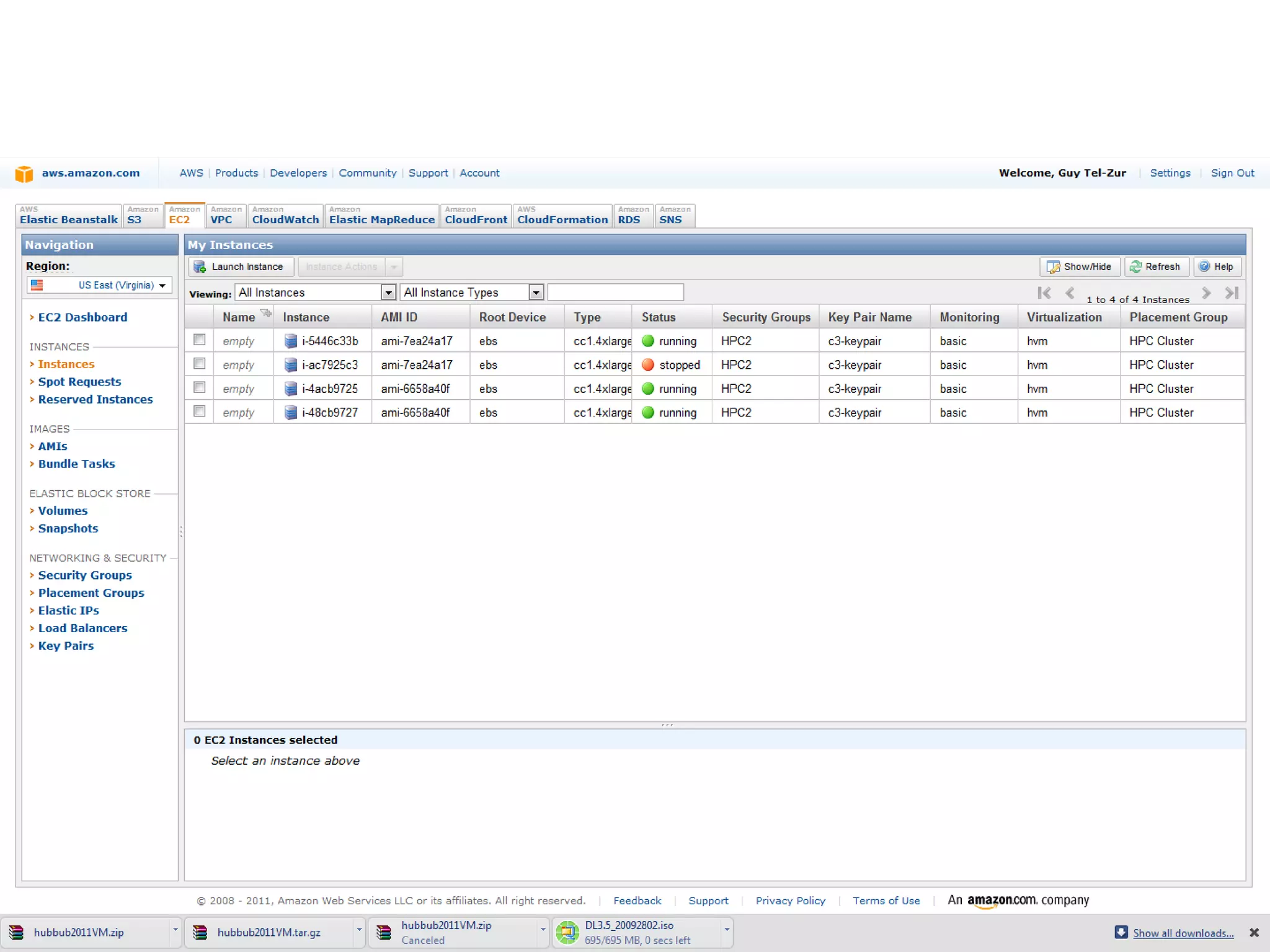Viewport: 1270px width, 952px height.
Task: Click the Refresh icon in the toolbar
Action: (1135, 267)
